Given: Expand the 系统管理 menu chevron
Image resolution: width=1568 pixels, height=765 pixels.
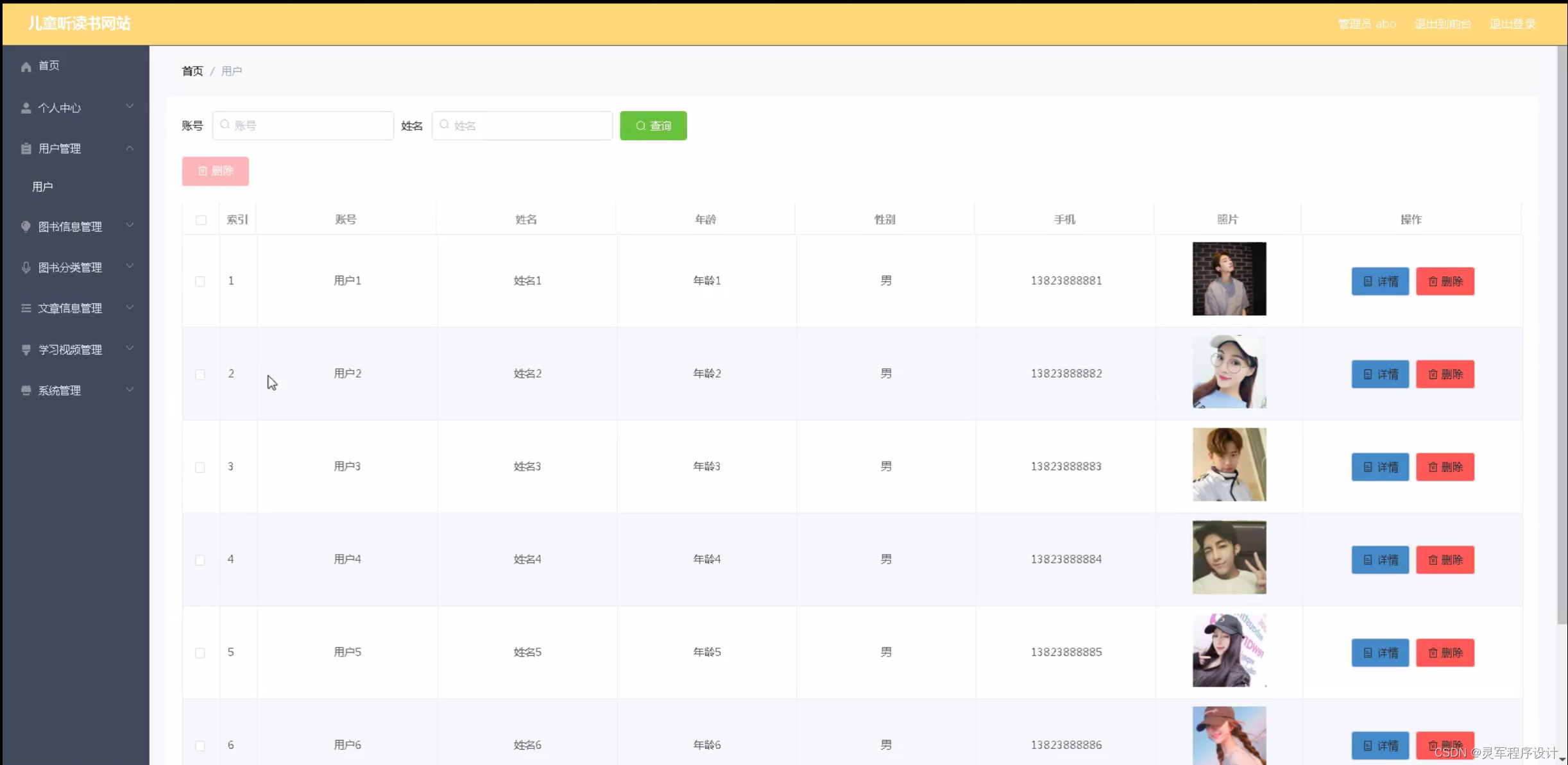Looking at the screenshot, I should tap(130, 389).
